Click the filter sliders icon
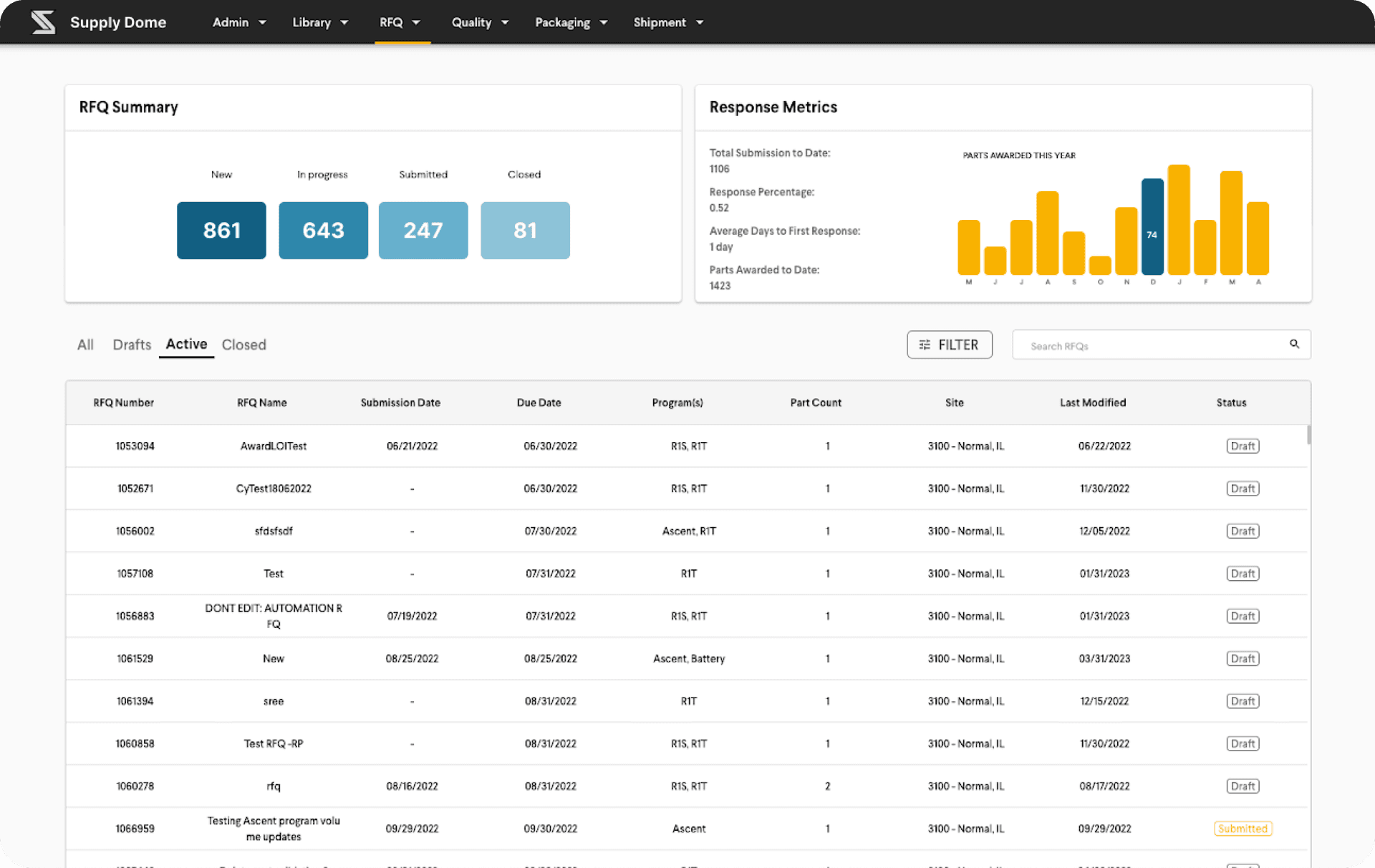This screenshot has width=1375, height=868. pyautogui.click(x=925, y=345)
